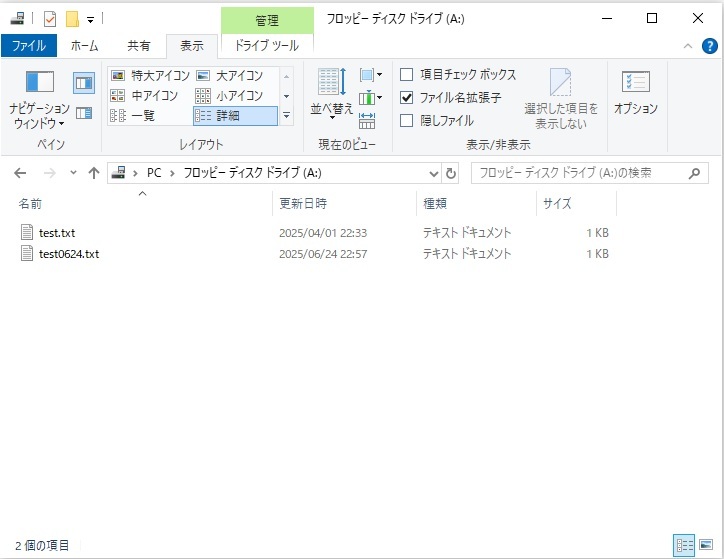
Task: Switch to the 表示 ribbon tab
Action: click(192, 46)
